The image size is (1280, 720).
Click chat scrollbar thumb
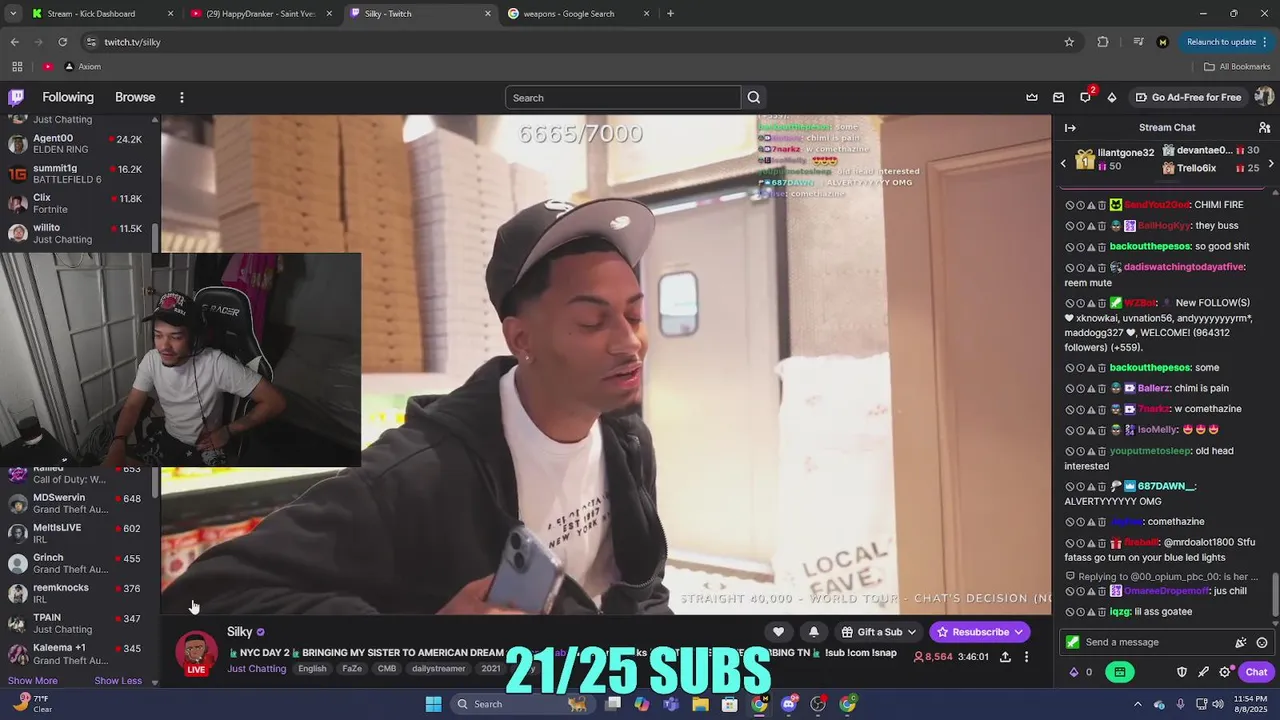click(1273, 596)
